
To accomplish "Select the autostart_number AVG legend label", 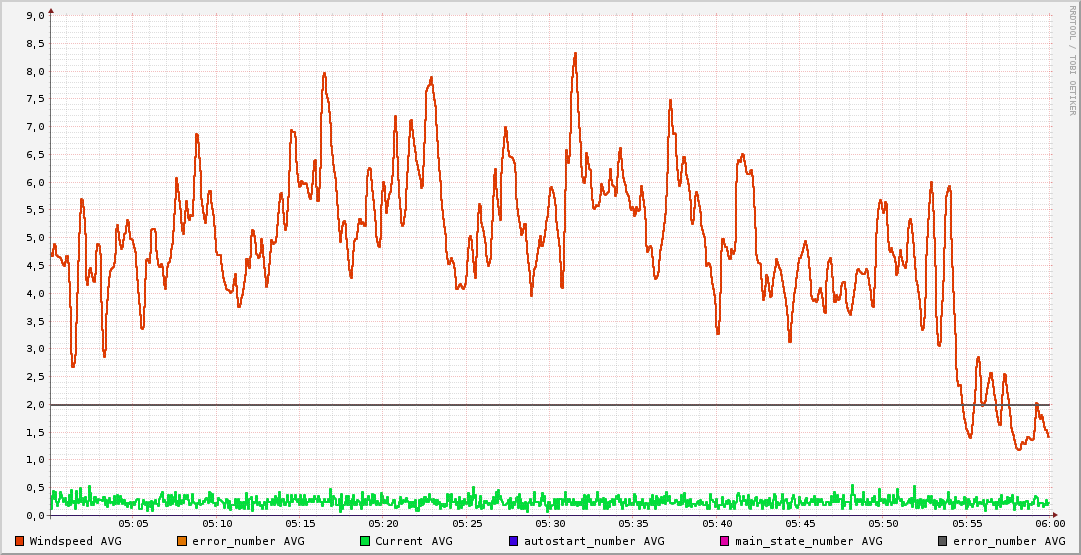I will pyautogui.click(x=593, y=541).
